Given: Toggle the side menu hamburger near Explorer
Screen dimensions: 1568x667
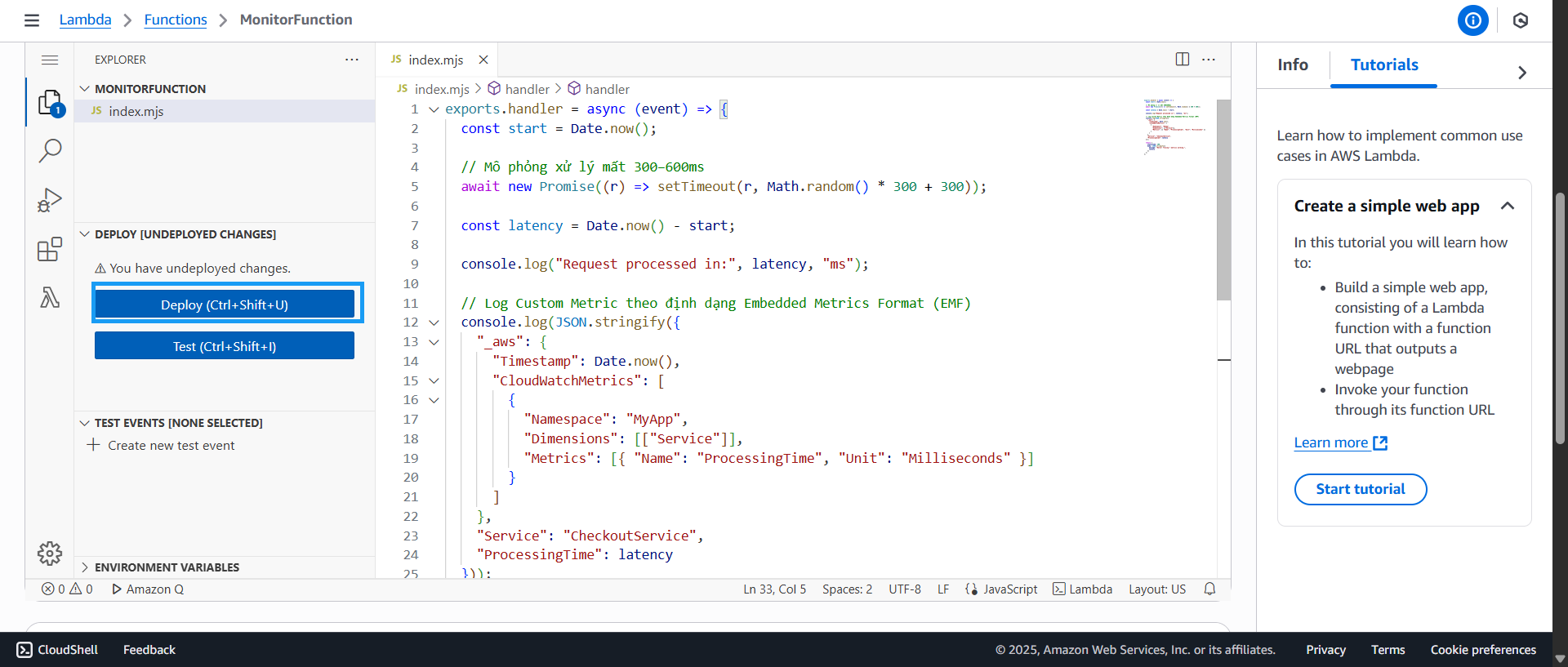Looking at the screenshot, I should [50, 60].
